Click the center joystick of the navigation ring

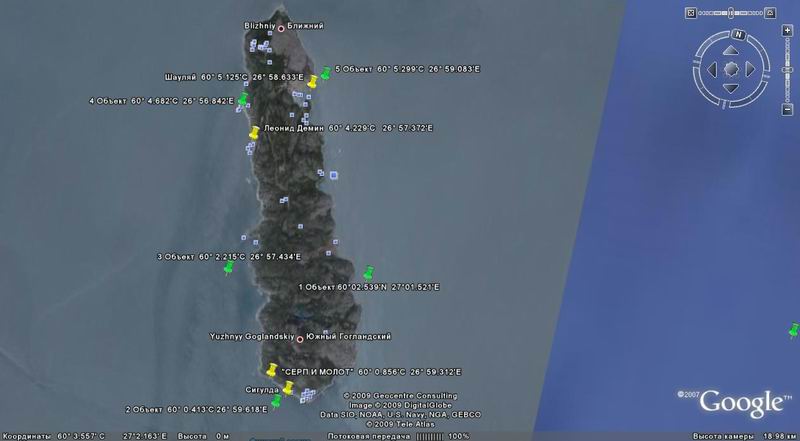pyautogui.click(x=732, y=69)
